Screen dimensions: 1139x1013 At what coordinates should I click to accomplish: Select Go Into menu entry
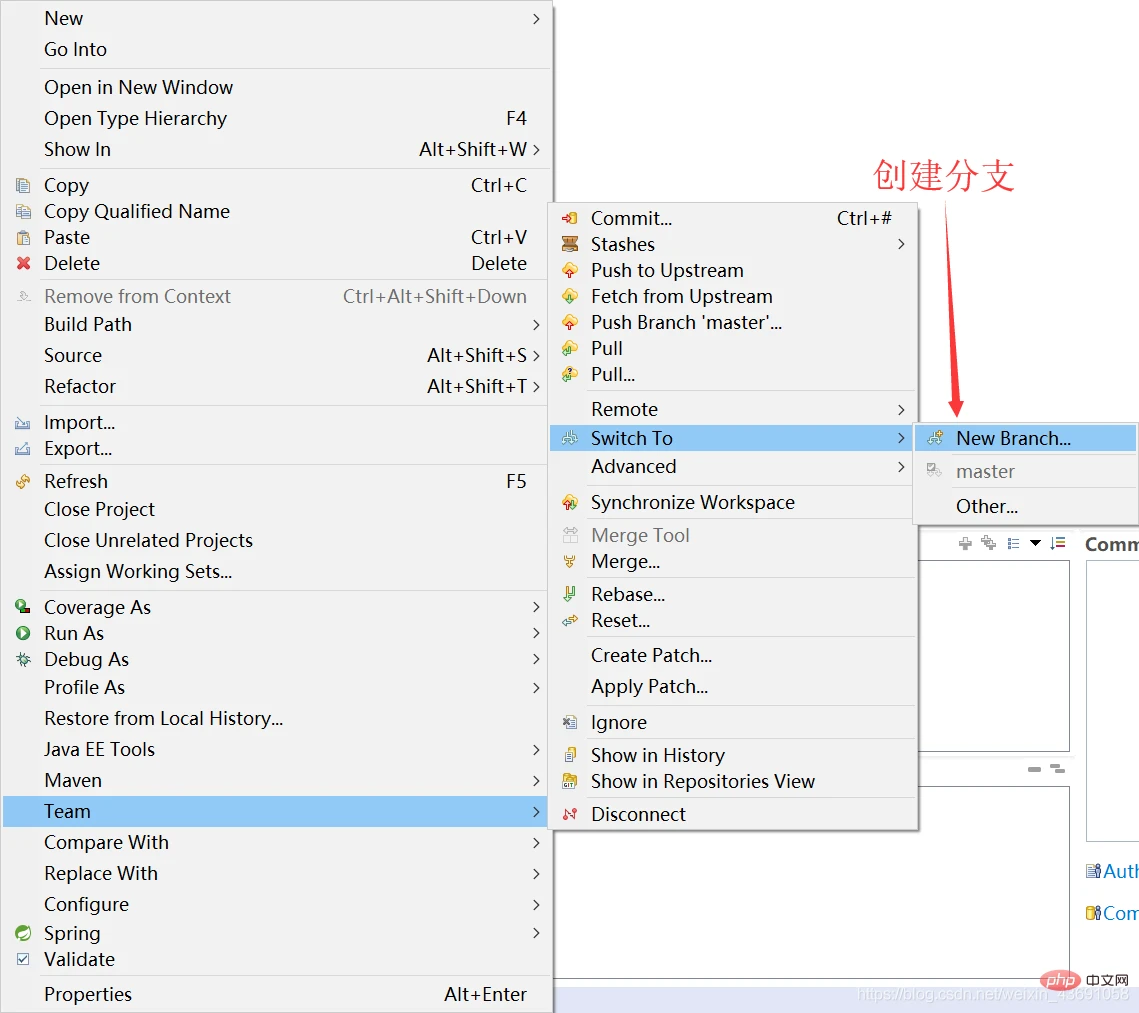coord(75,49)
